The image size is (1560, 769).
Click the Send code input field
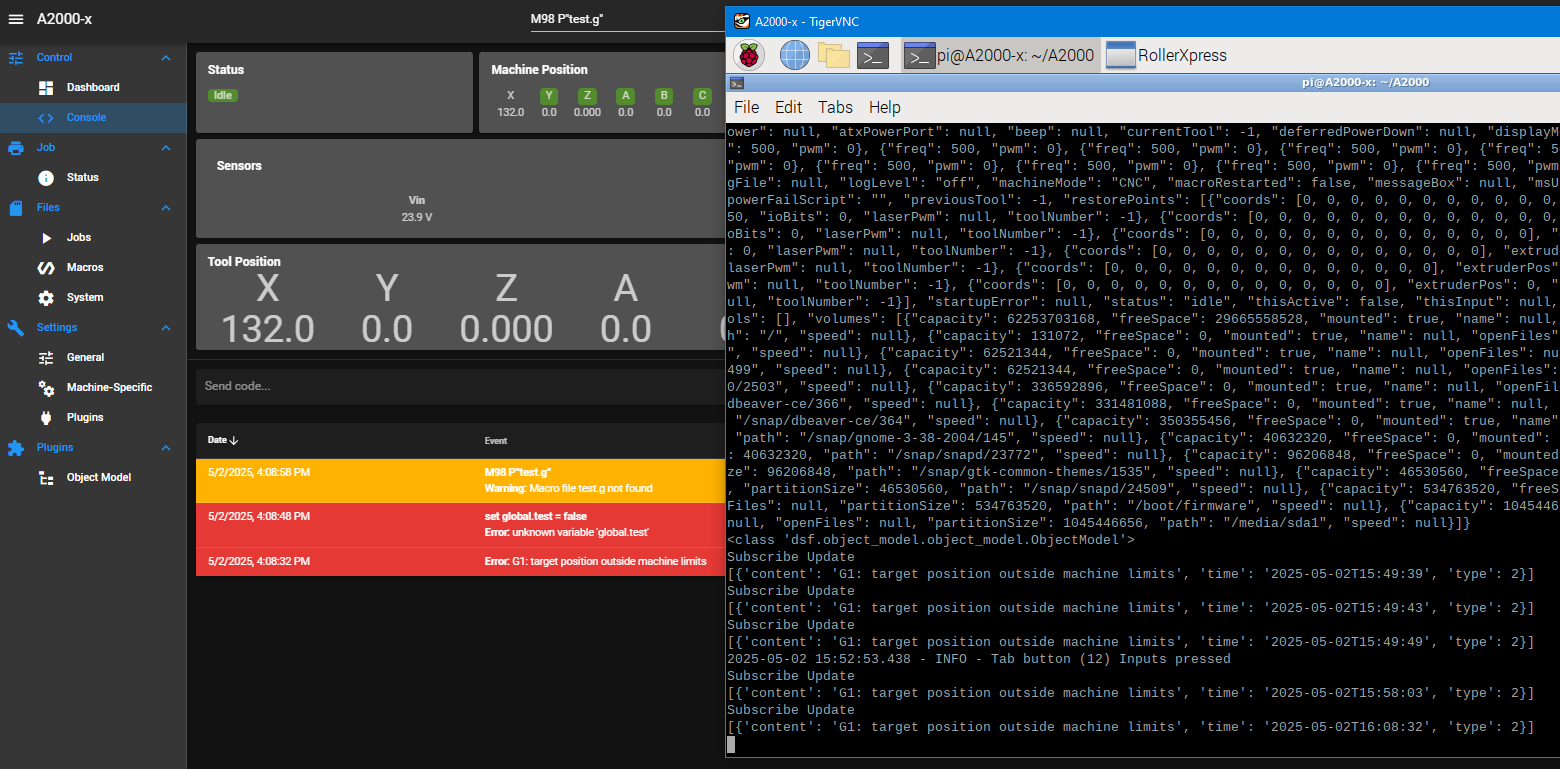point(460,386)
